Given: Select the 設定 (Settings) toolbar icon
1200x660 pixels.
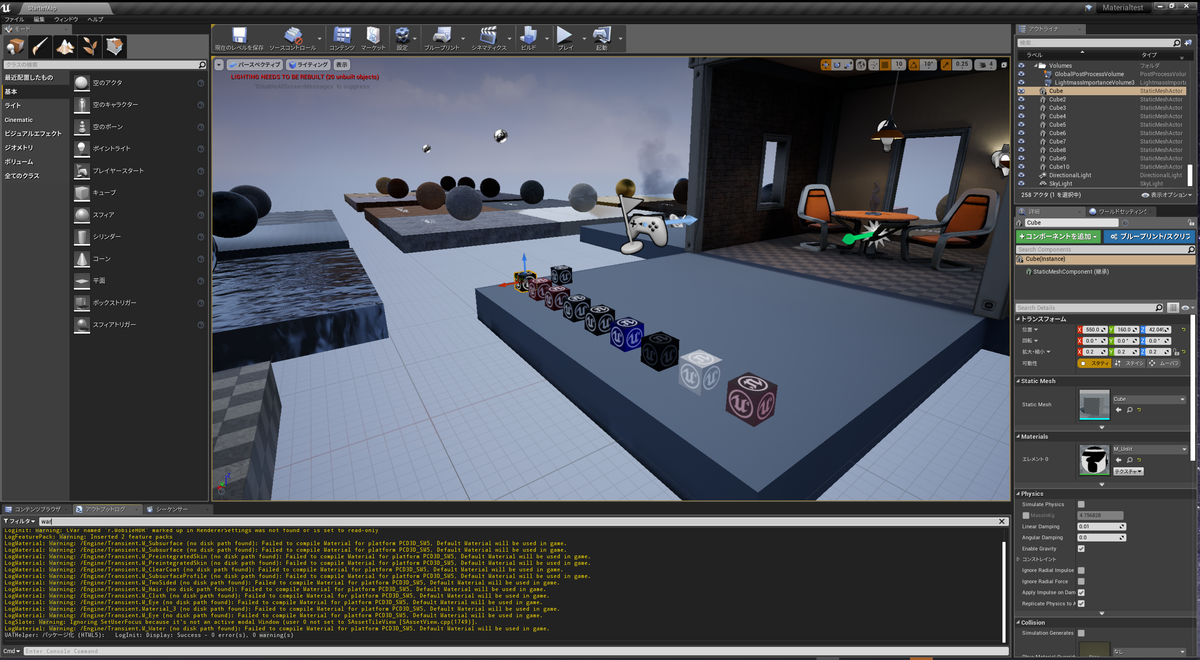Looking at the screenshot, I should tap(403, 35).
